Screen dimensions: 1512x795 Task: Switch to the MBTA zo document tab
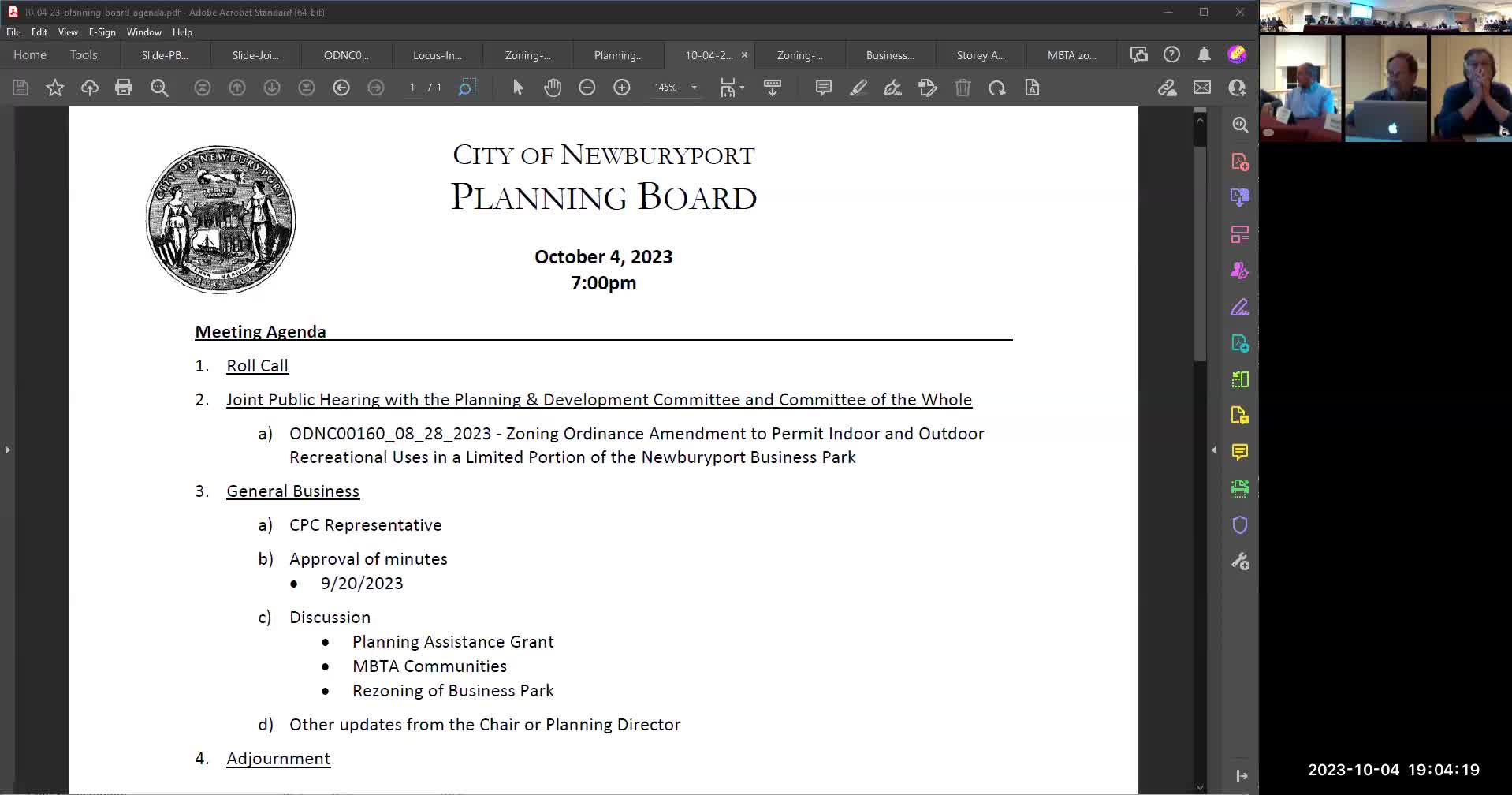pos(1072,55)
